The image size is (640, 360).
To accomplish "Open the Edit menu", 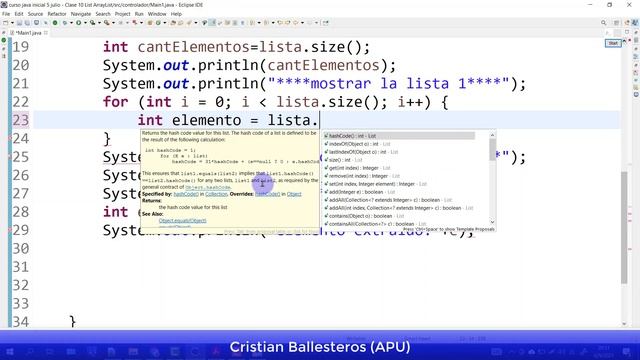I will pos(19,14).
